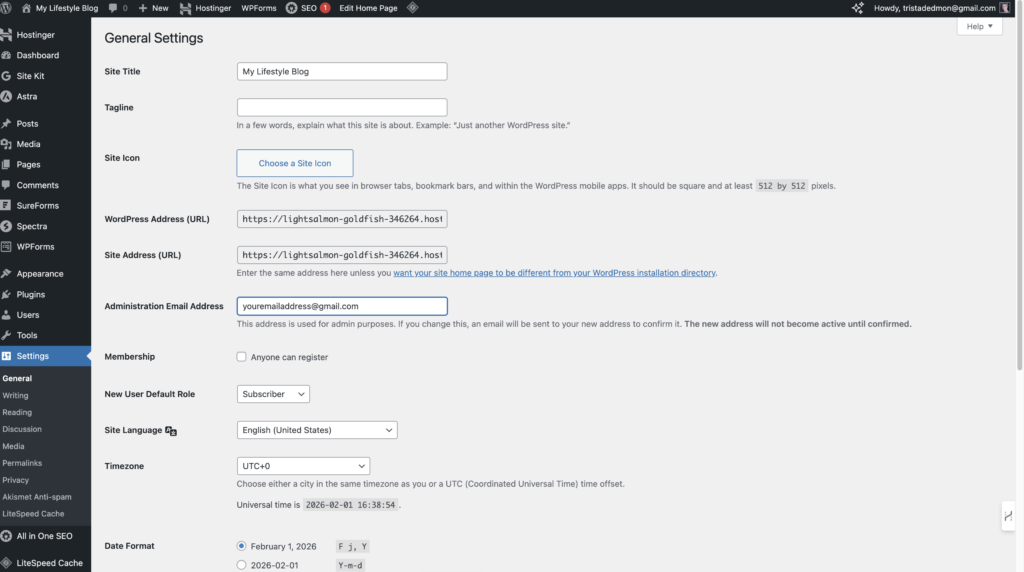Choose the 2026-02-01 date format option
This screenshot has height=572, width=1024.
pyautogui.click(x=242, y=565)
